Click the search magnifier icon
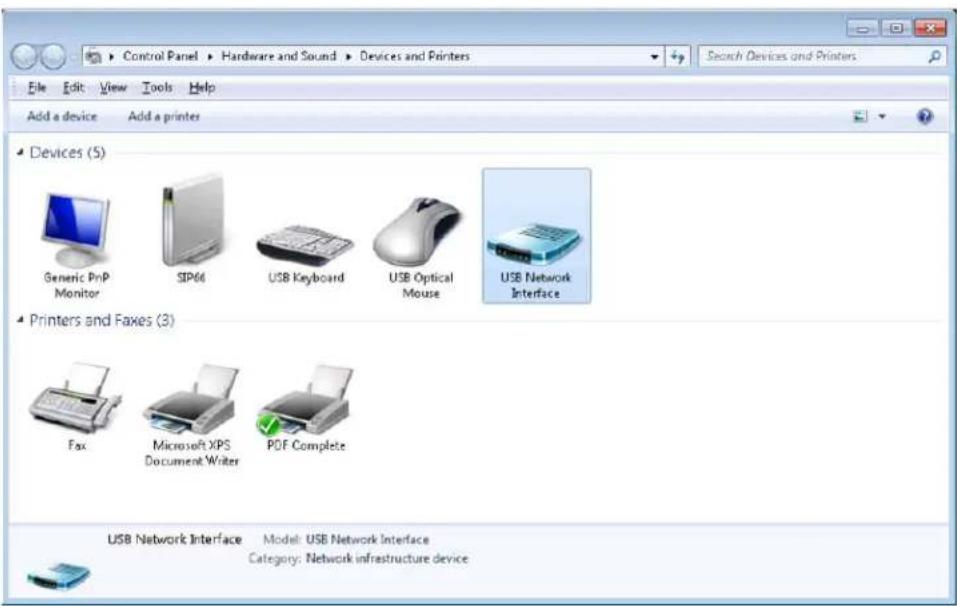957x606 pixels. (934, 57)
